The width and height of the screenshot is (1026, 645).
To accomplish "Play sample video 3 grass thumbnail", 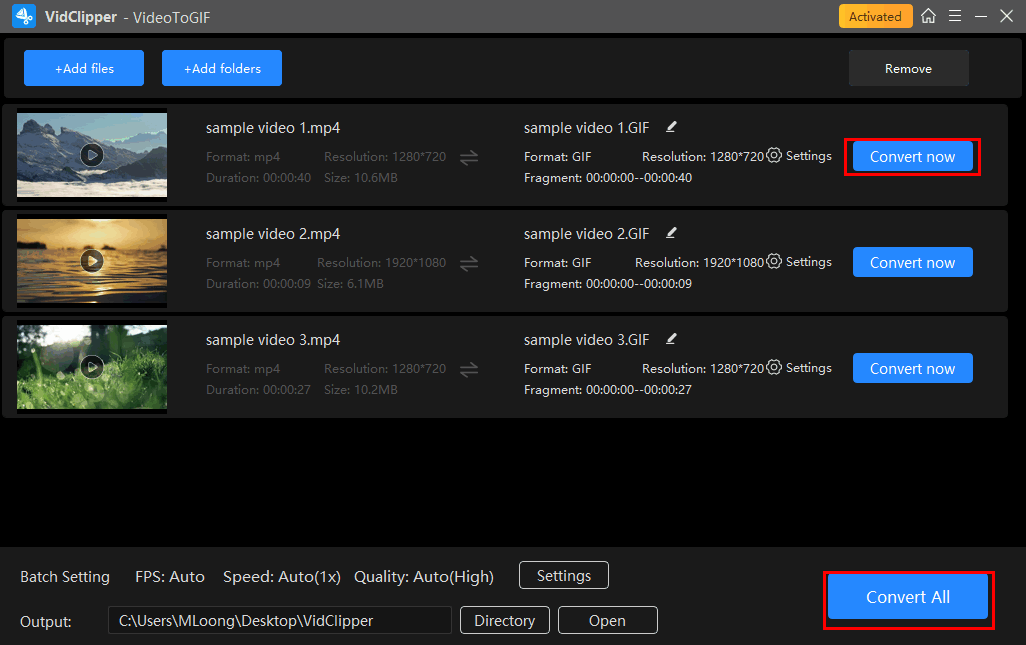I will pos(92,367).
